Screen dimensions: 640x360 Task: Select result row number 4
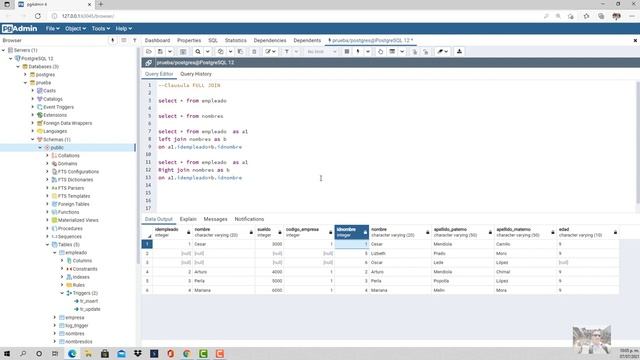click(147, 272)
